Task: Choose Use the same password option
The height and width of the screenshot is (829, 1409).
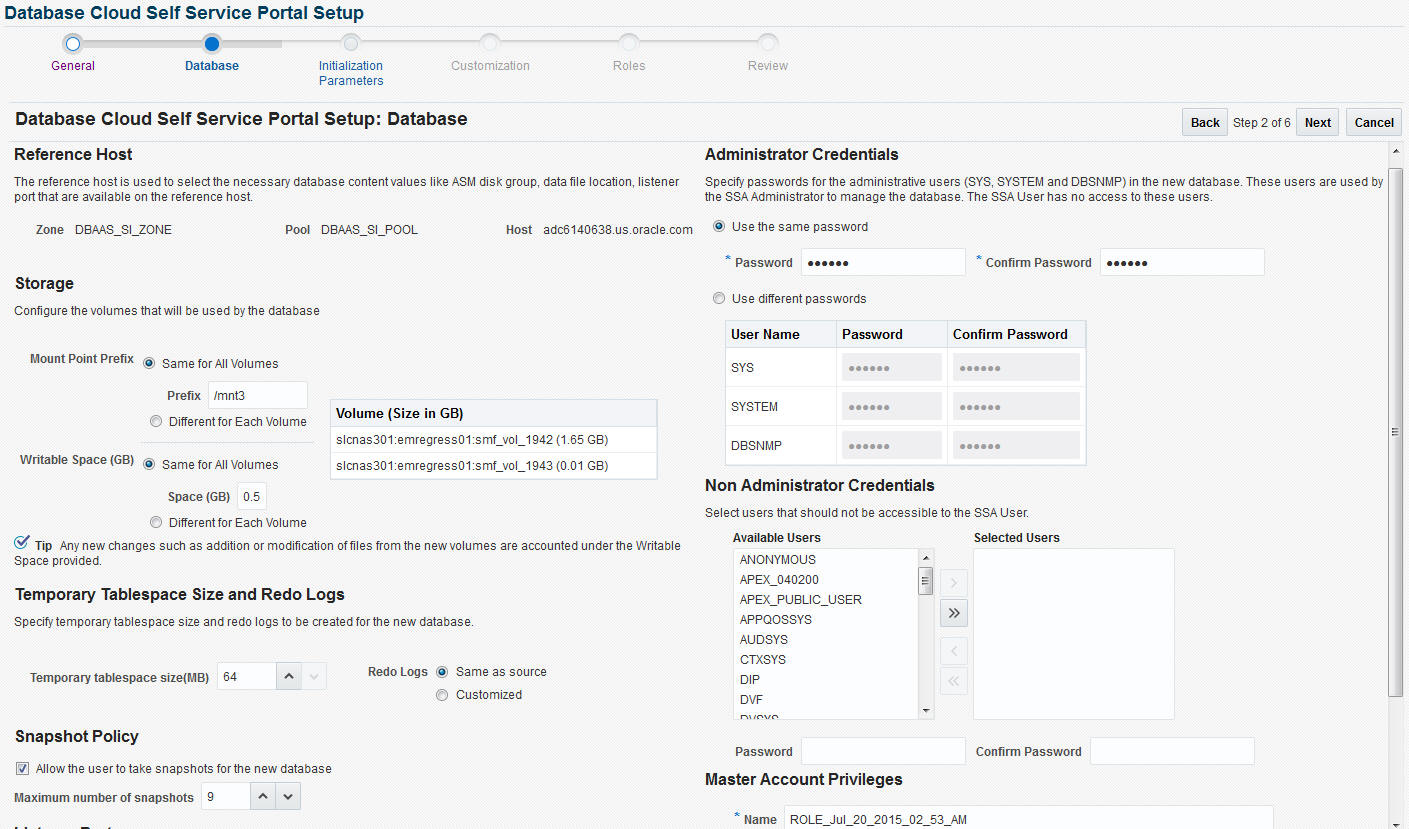Action: click(x=719, y=226)
